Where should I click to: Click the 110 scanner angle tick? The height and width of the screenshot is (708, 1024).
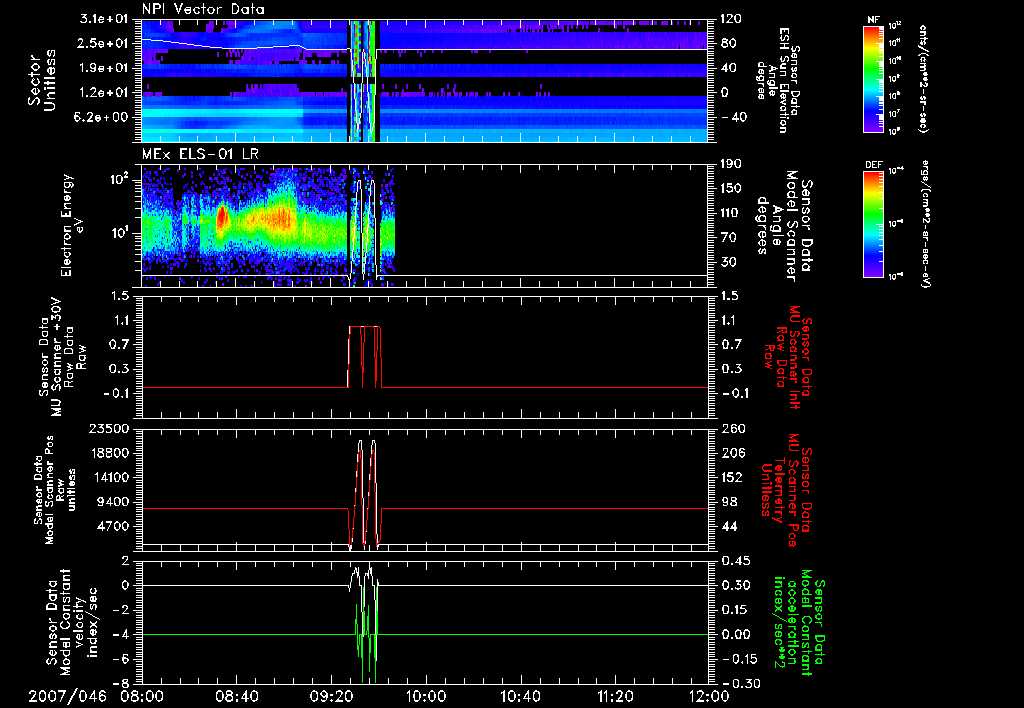pos(731,213)
